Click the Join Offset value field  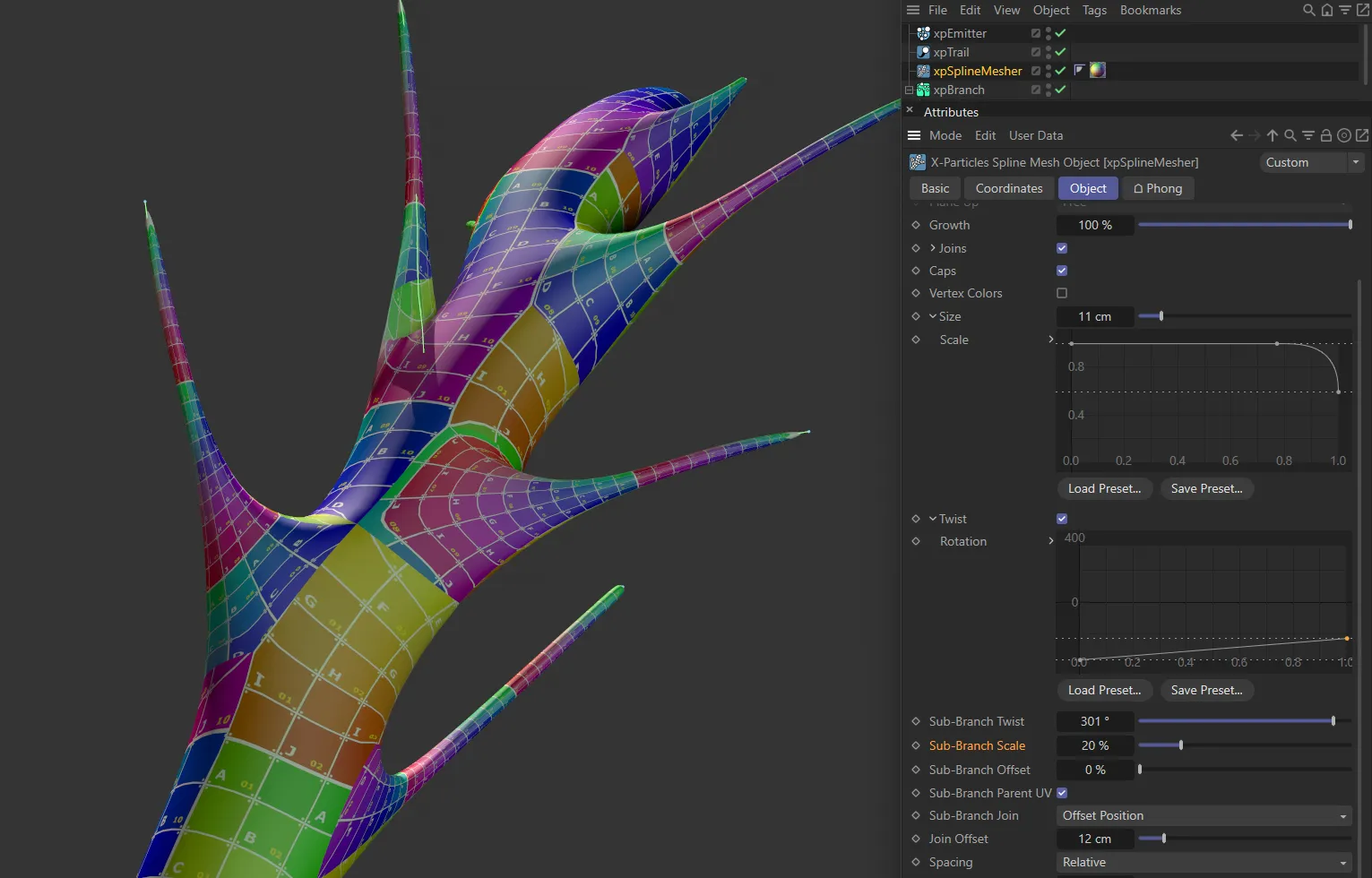click(x=1094, y=839)
